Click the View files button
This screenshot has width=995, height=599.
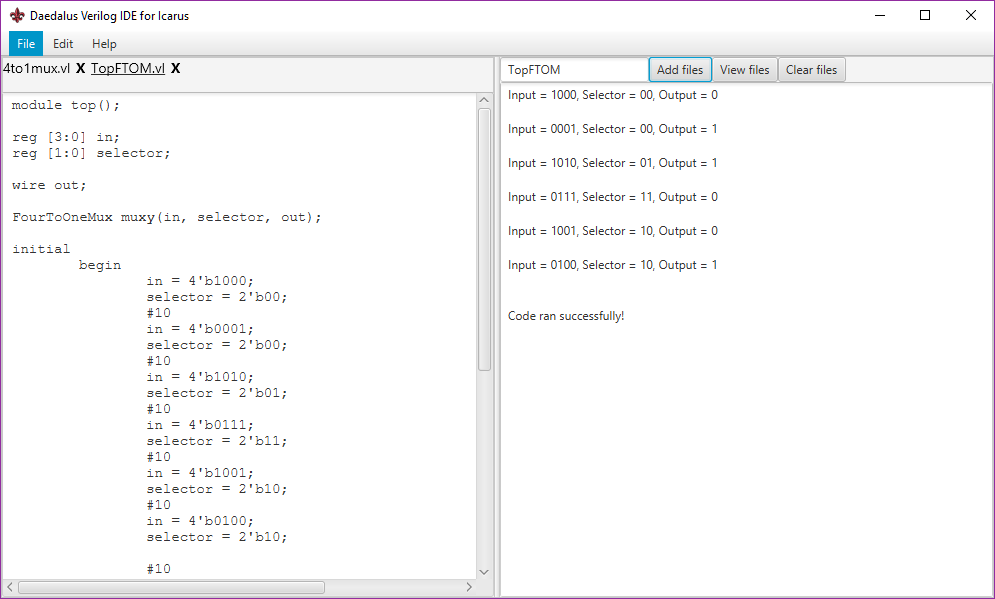(x=744, y=70)
